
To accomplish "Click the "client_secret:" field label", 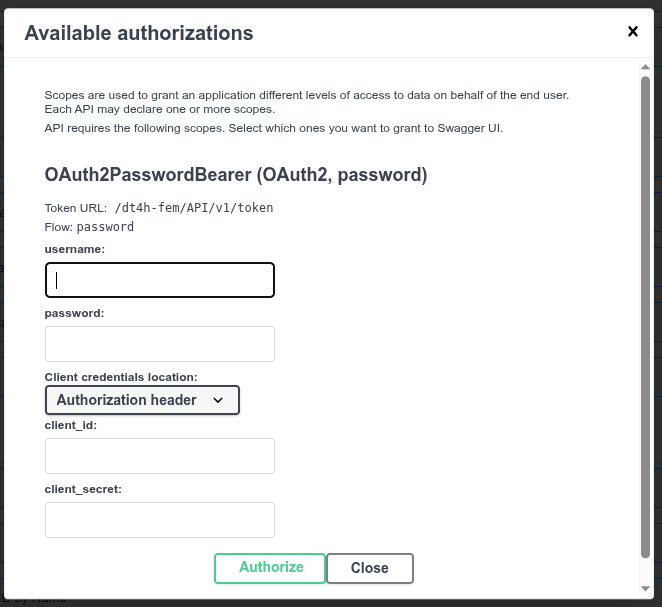I will [x=83, y=489].
